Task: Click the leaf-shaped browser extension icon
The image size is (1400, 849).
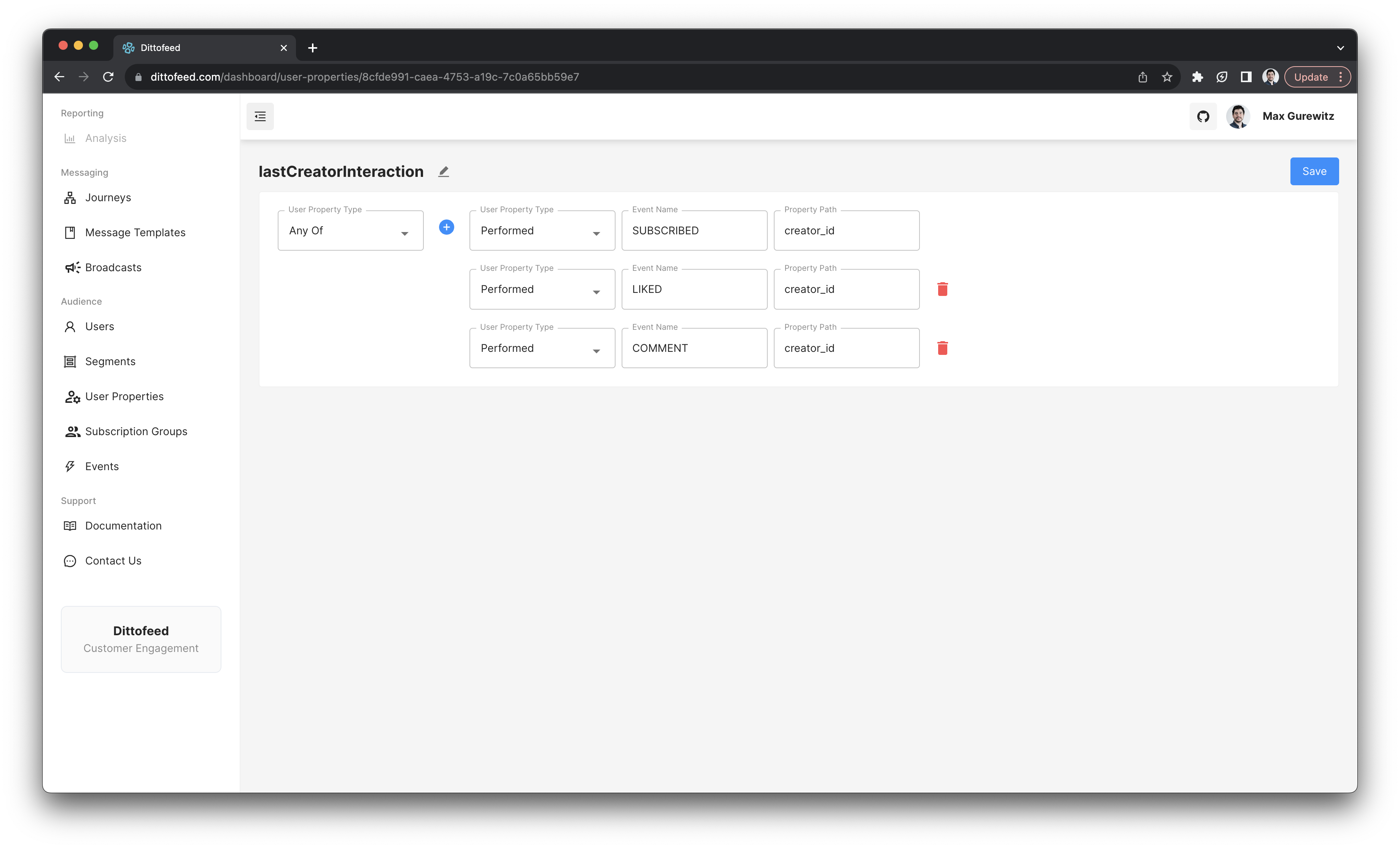Action: (1222, 77)
